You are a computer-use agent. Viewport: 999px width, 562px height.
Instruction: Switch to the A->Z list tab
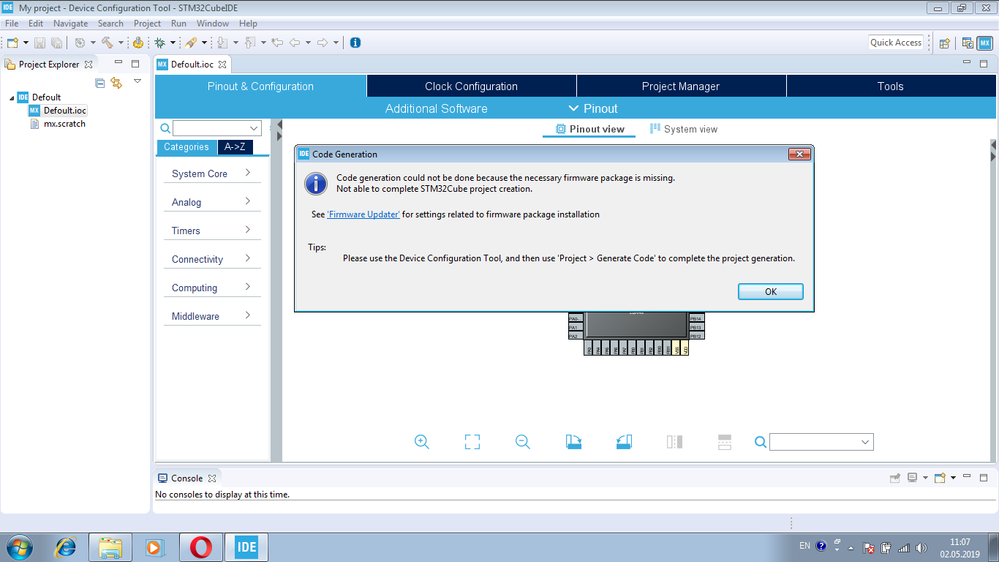(x=234, y=147)
